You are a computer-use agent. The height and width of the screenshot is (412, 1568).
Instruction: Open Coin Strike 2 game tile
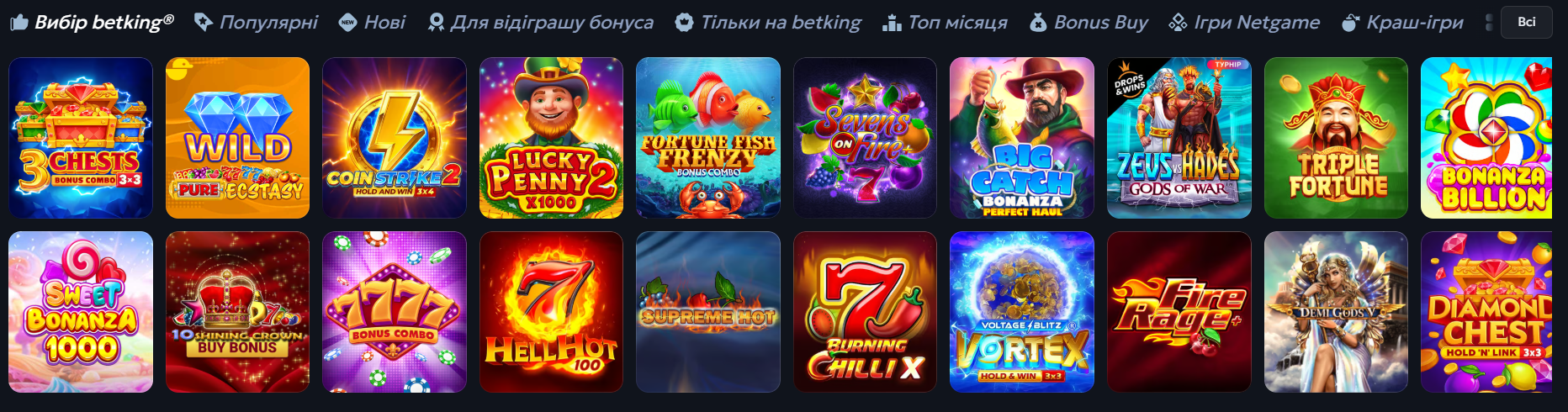click(395, 138)
